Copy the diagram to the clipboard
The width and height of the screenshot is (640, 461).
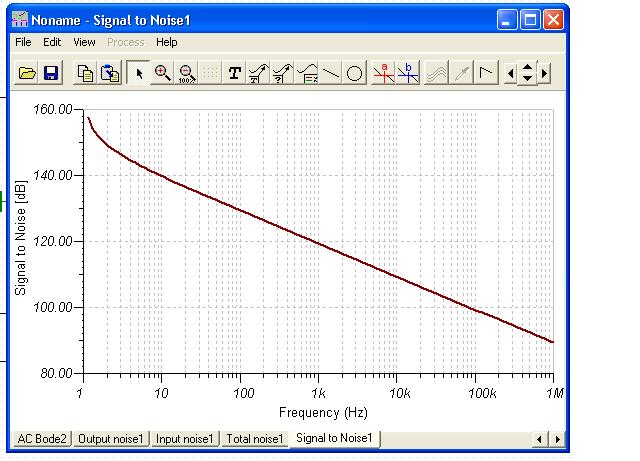pos(85,73)
